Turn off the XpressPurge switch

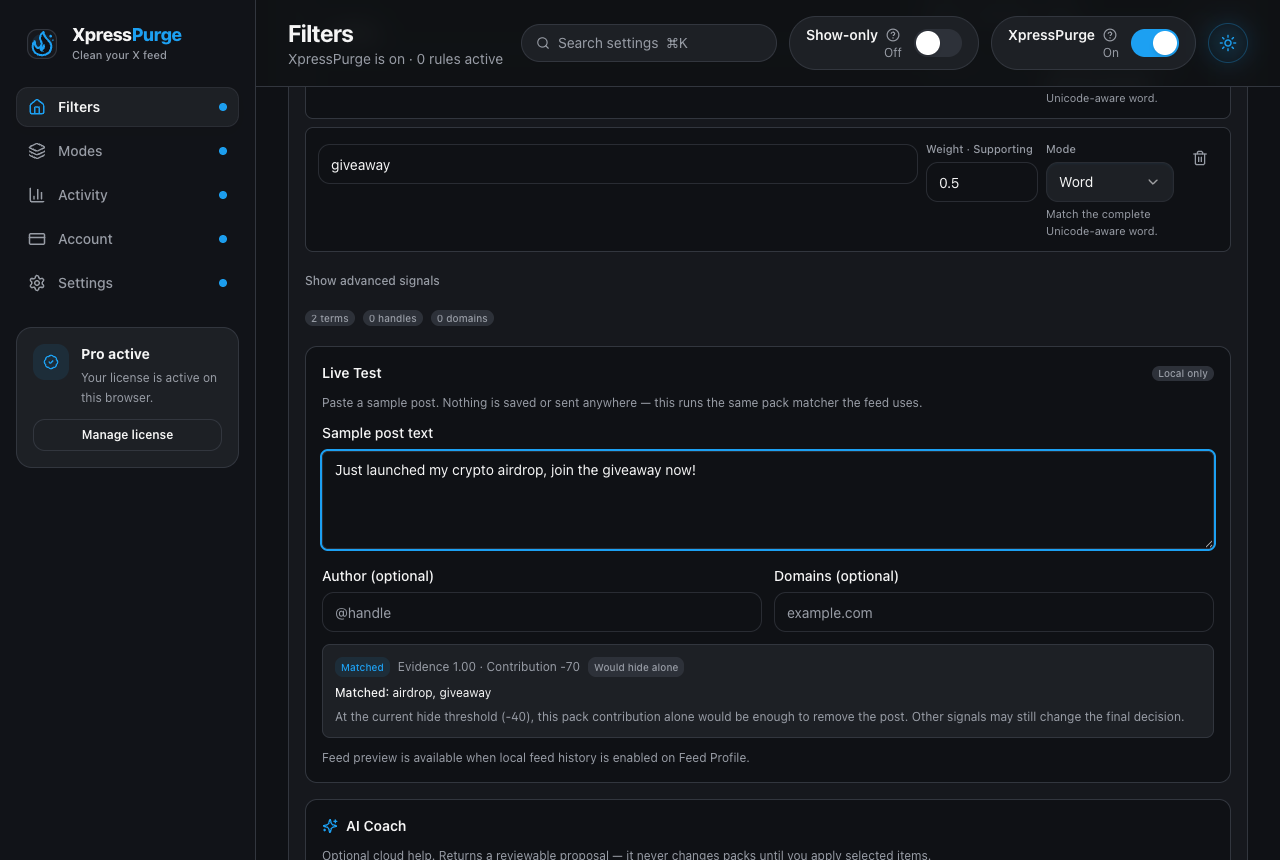1155,43
